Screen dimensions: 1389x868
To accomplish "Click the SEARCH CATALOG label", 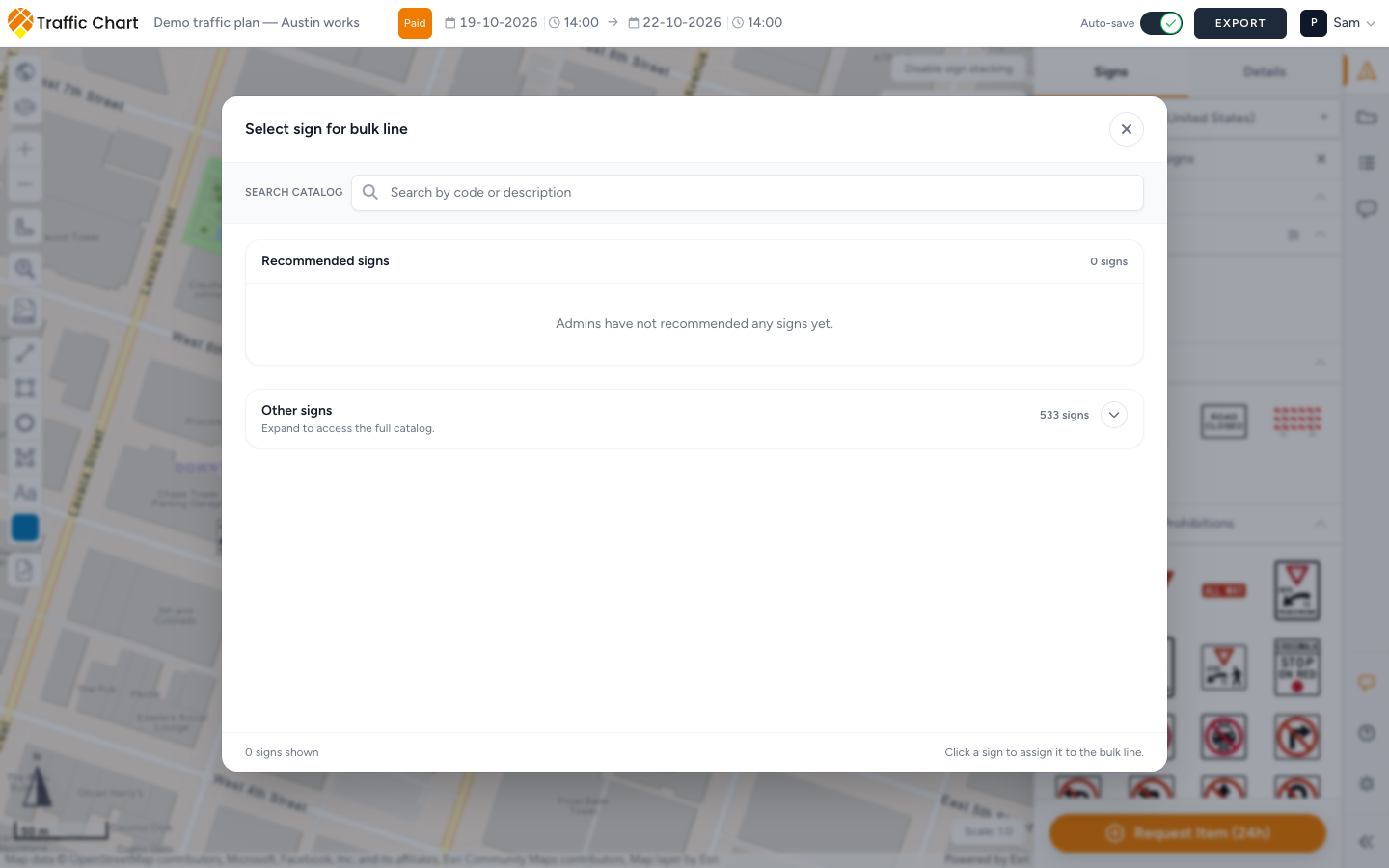I will (294, 193).
